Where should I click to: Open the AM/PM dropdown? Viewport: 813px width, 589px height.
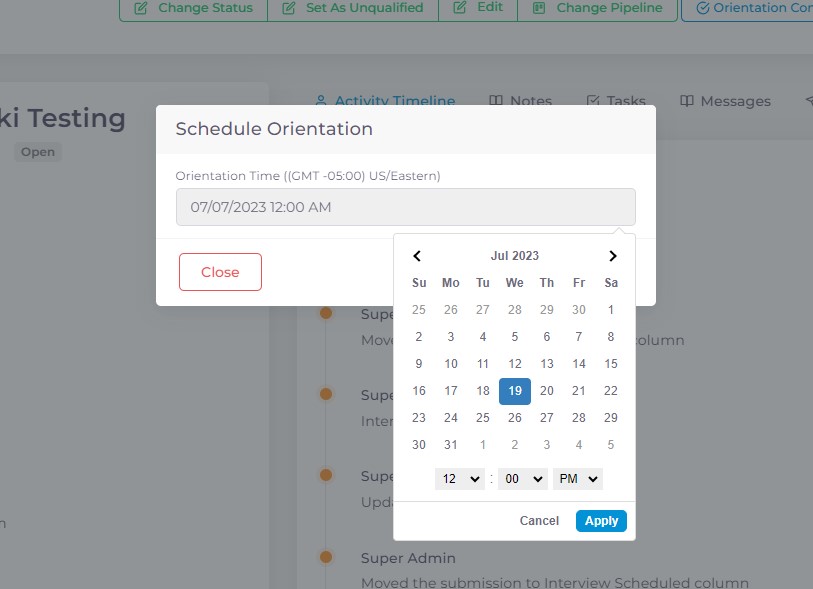point(578,479)
